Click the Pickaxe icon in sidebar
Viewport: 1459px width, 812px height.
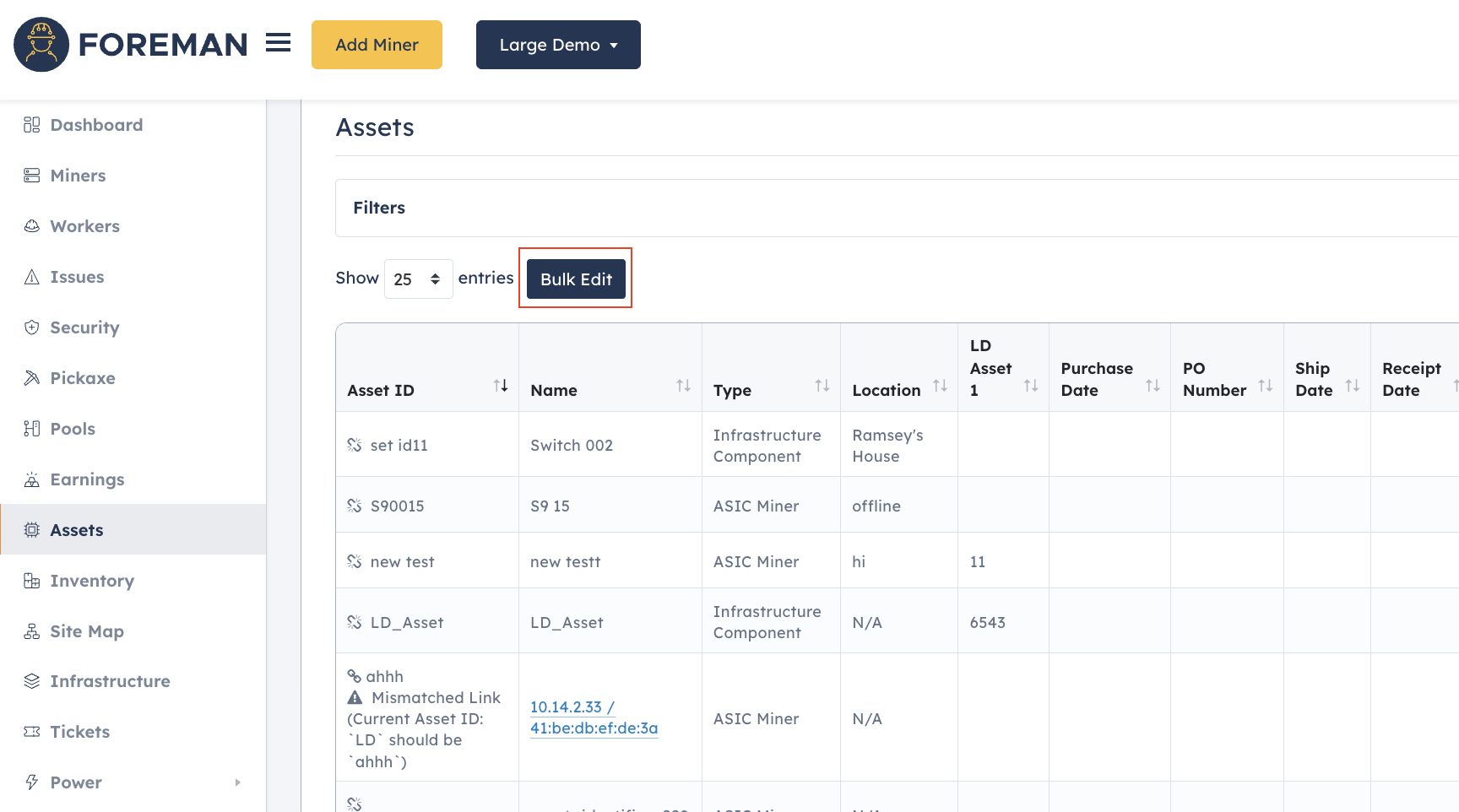point(32,378)
